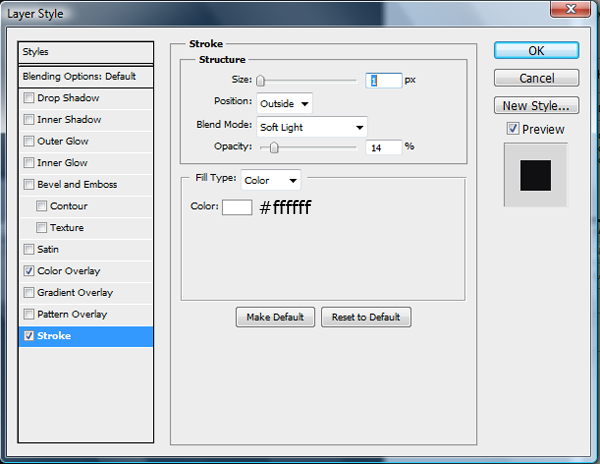
Task: Uncheck the Stroke checkbox
Action: click(x=29, y=336)
